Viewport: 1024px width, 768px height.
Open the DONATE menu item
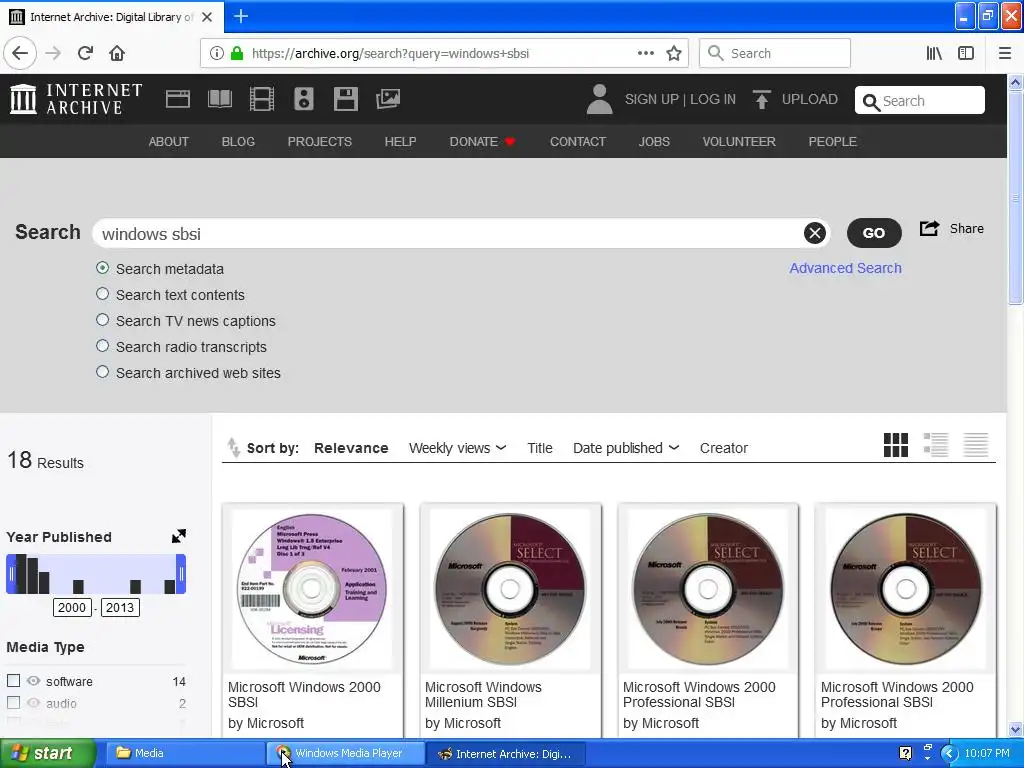point(482,142)
